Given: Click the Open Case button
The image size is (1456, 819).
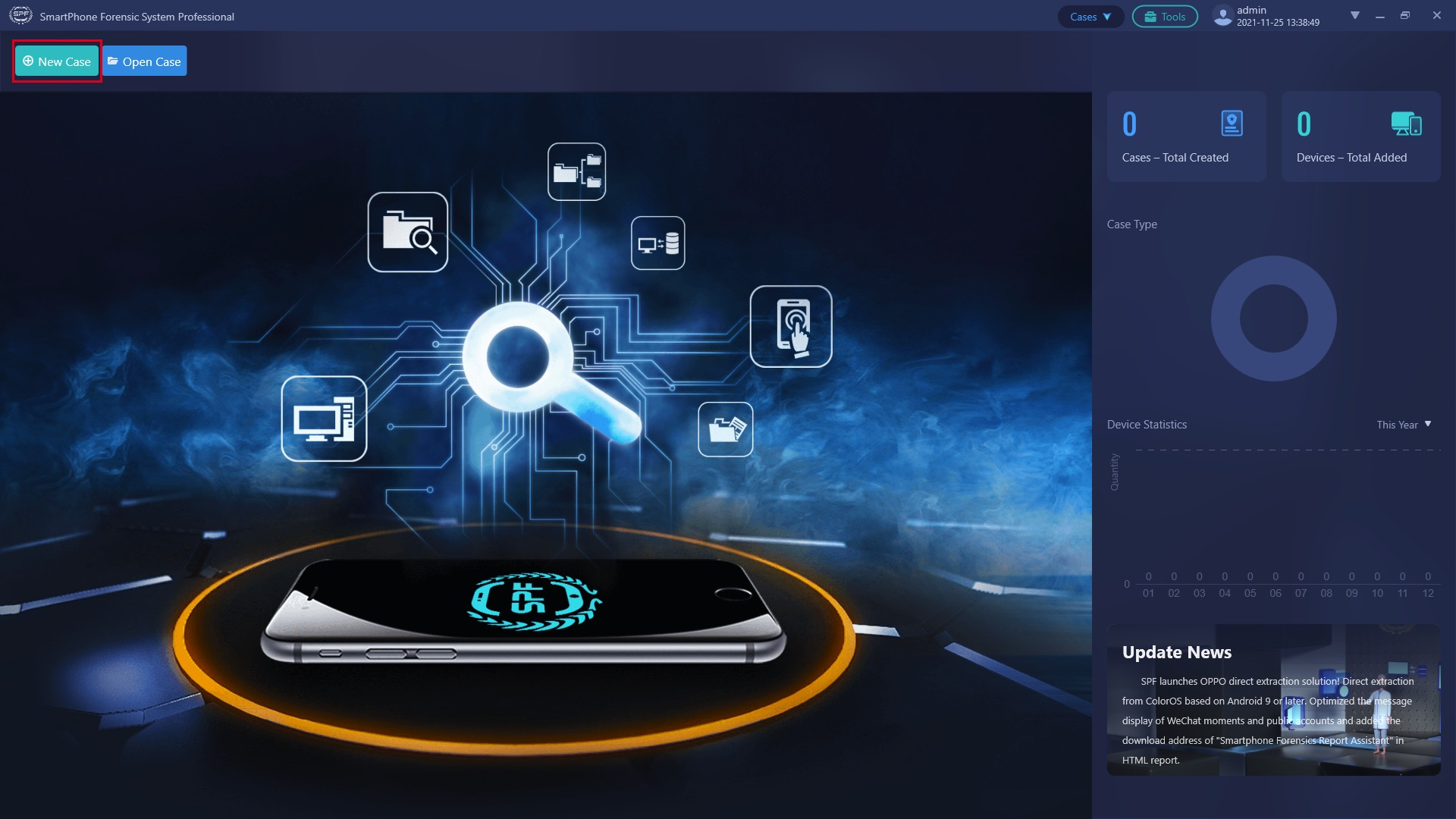Looking at the screenshot, I should pos(144,61).
